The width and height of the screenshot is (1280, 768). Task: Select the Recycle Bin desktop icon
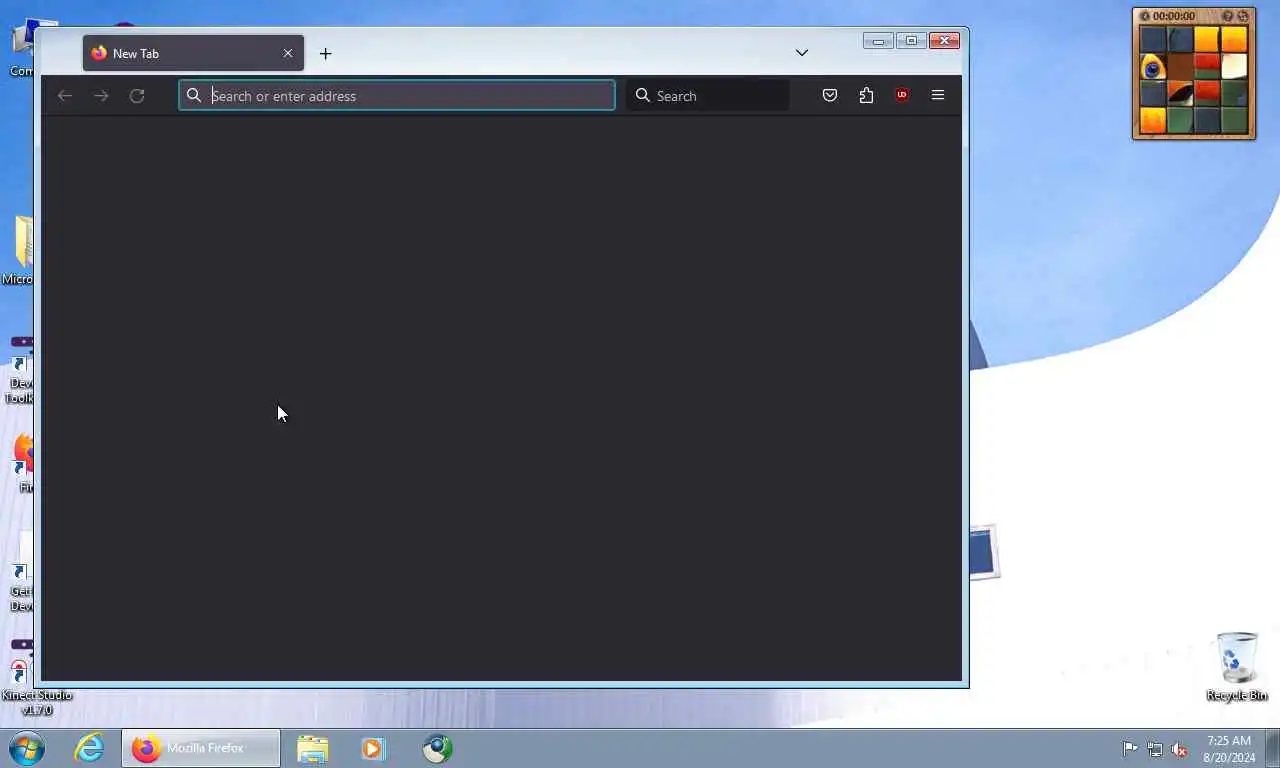pos(1237,666)
